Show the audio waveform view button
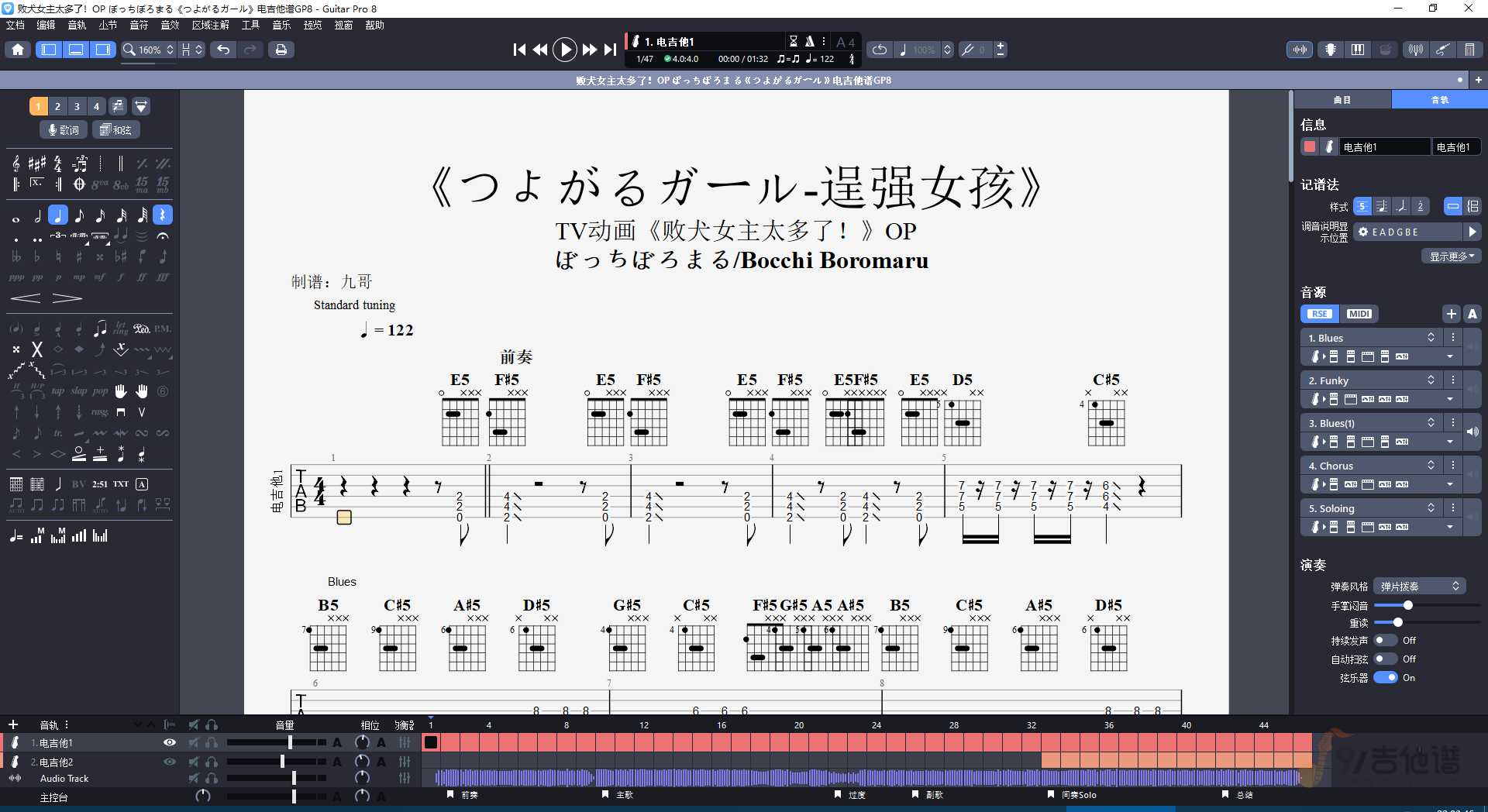The image size is (1488, 812). click(1300, 50)
